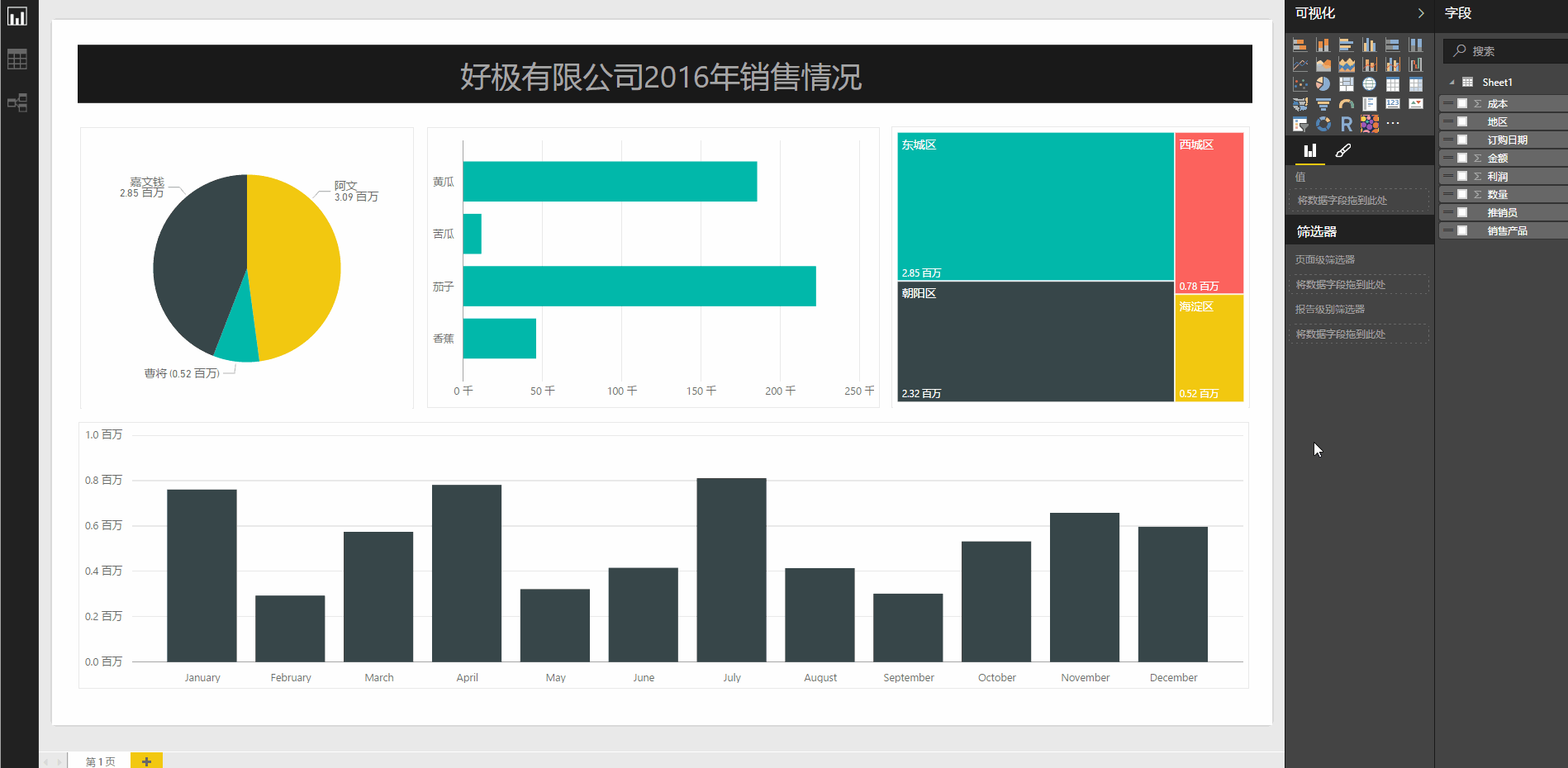Switch to Report view in left sidebar

pos(17,17)
